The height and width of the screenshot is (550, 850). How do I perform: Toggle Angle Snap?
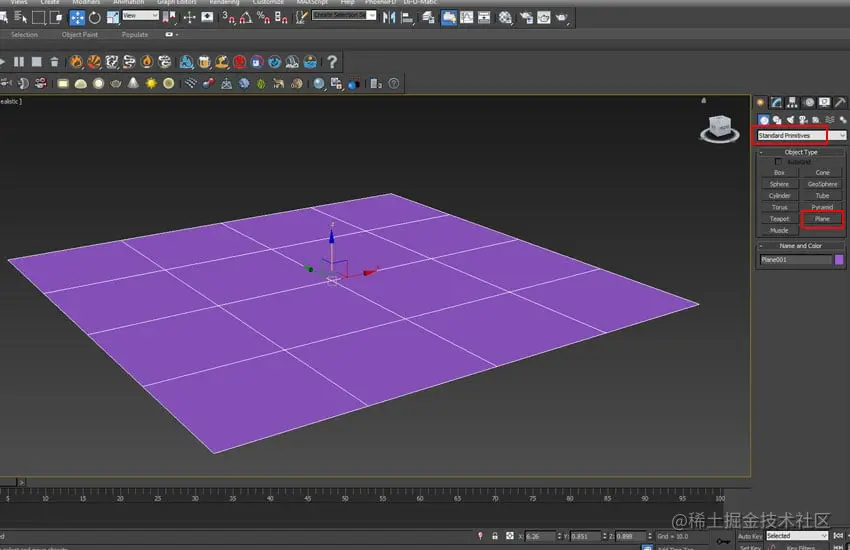[246, 17]
